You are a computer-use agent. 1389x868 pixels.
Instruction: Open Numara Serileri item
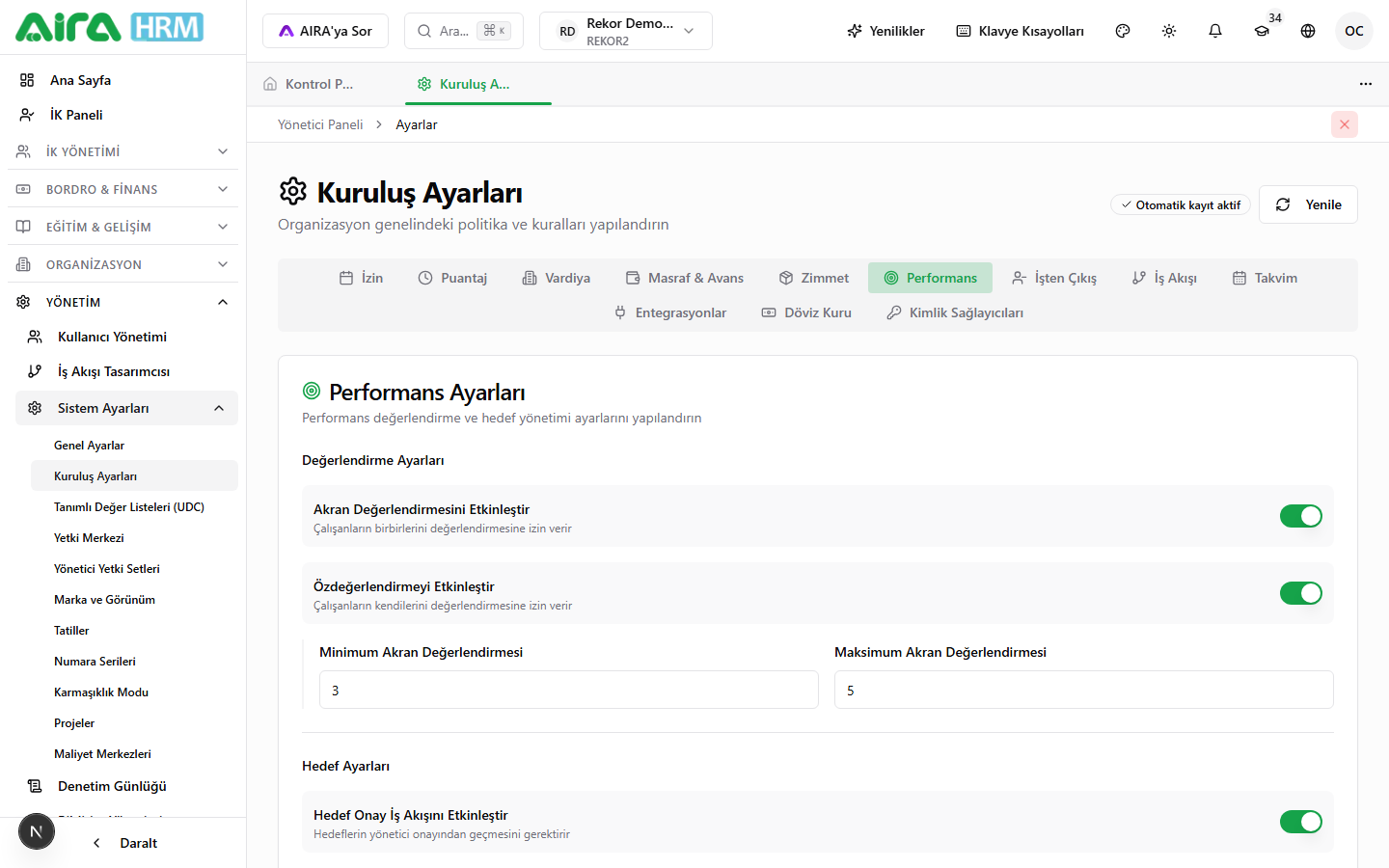[x=134, y=662]
